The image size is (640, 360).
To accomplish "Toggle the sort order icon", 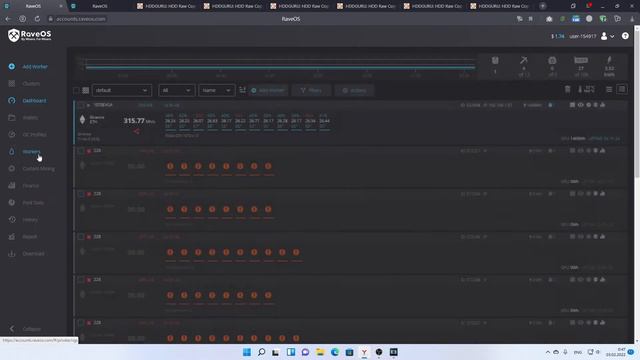I will click(242, 90).
